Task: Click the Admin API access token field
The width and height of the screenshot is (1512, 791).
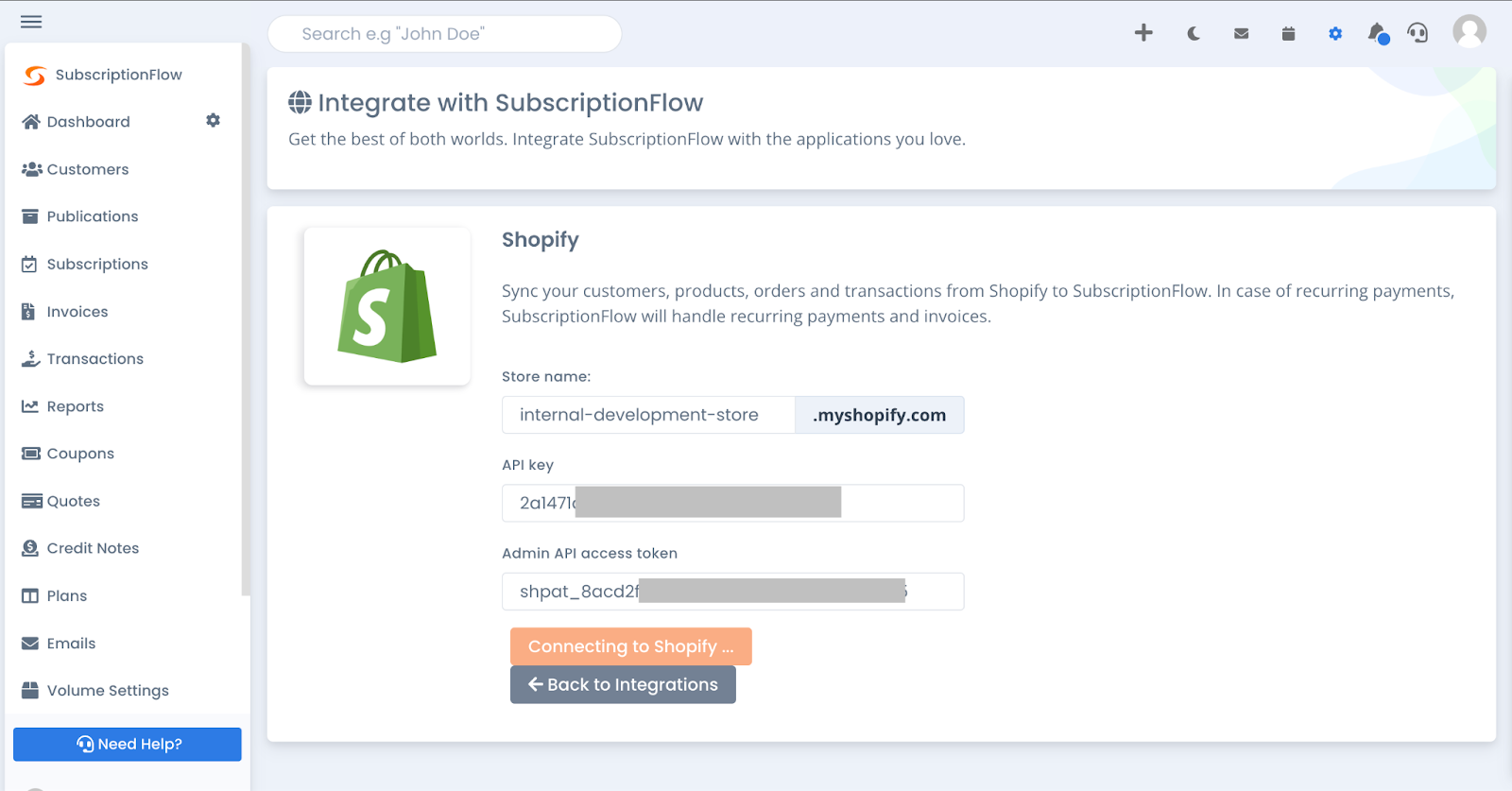Action: [x=733, y=592]
